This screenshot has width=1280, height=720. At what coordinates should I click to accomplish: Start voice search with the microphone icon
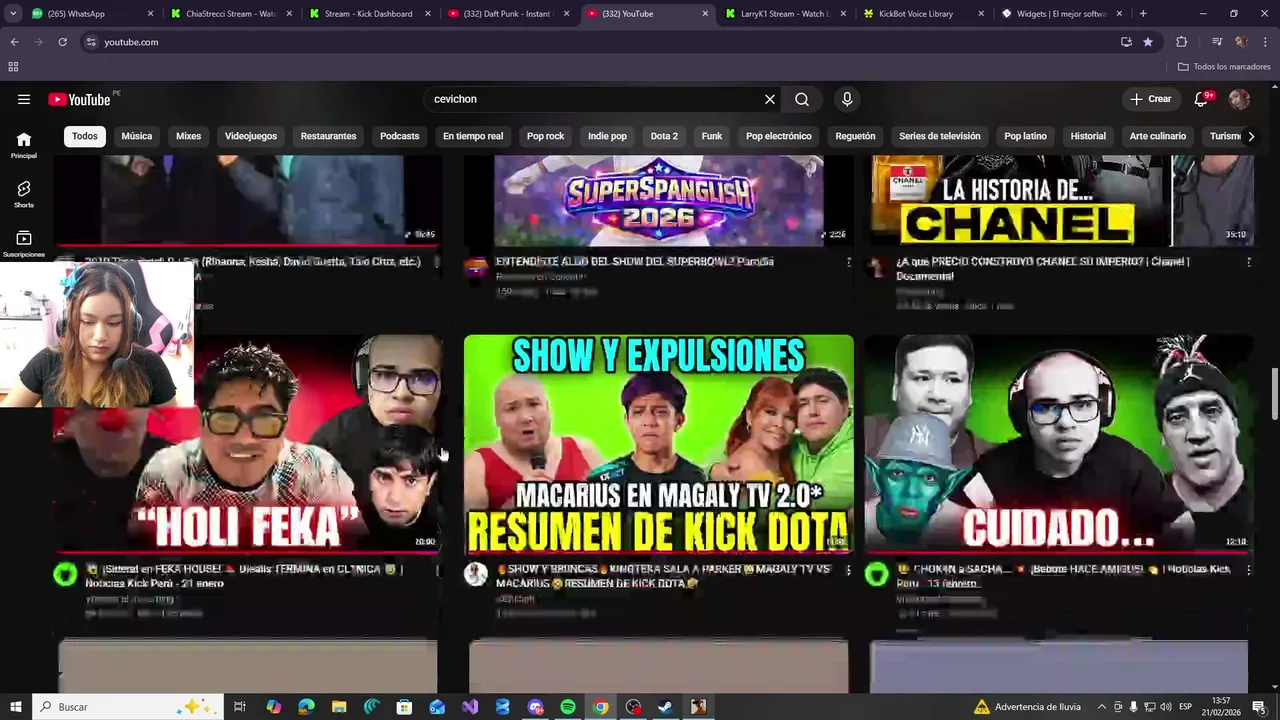[x=847, y=99]
